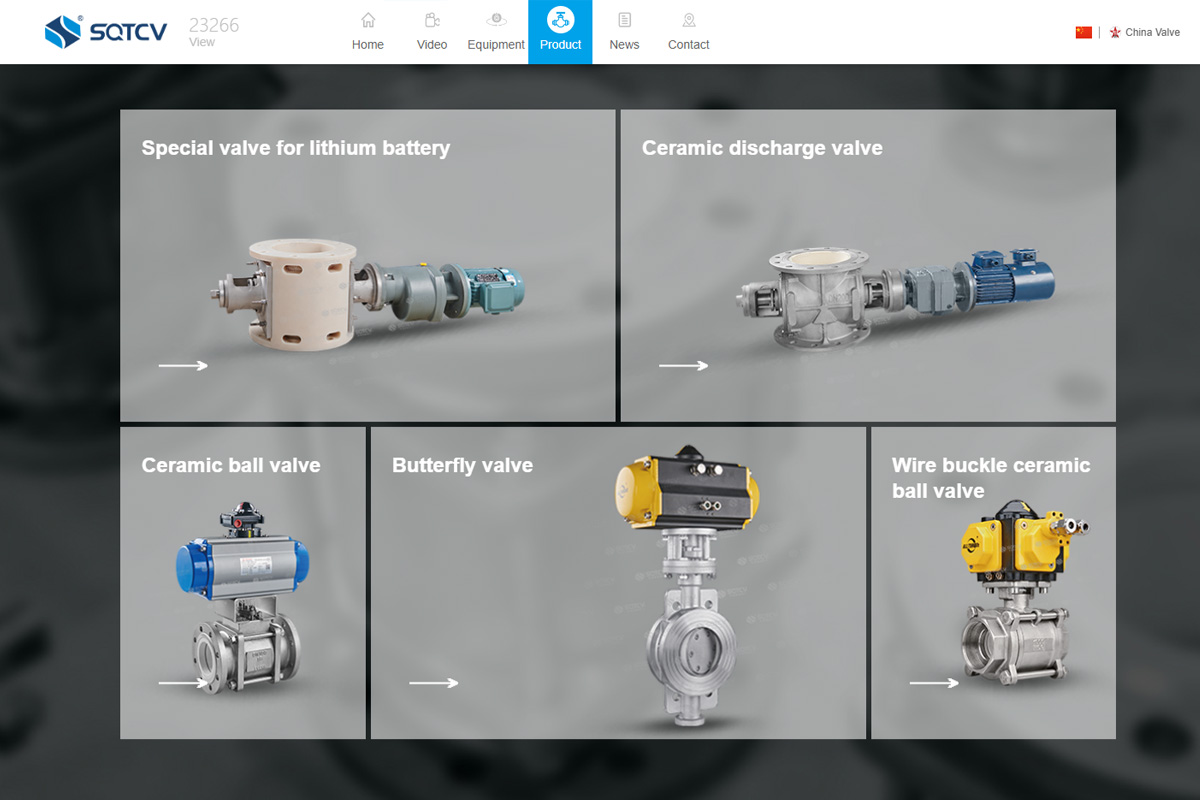Click the News document icon
The height and width of the screenshot is (800, 1200).
click(x=624, y=20)
